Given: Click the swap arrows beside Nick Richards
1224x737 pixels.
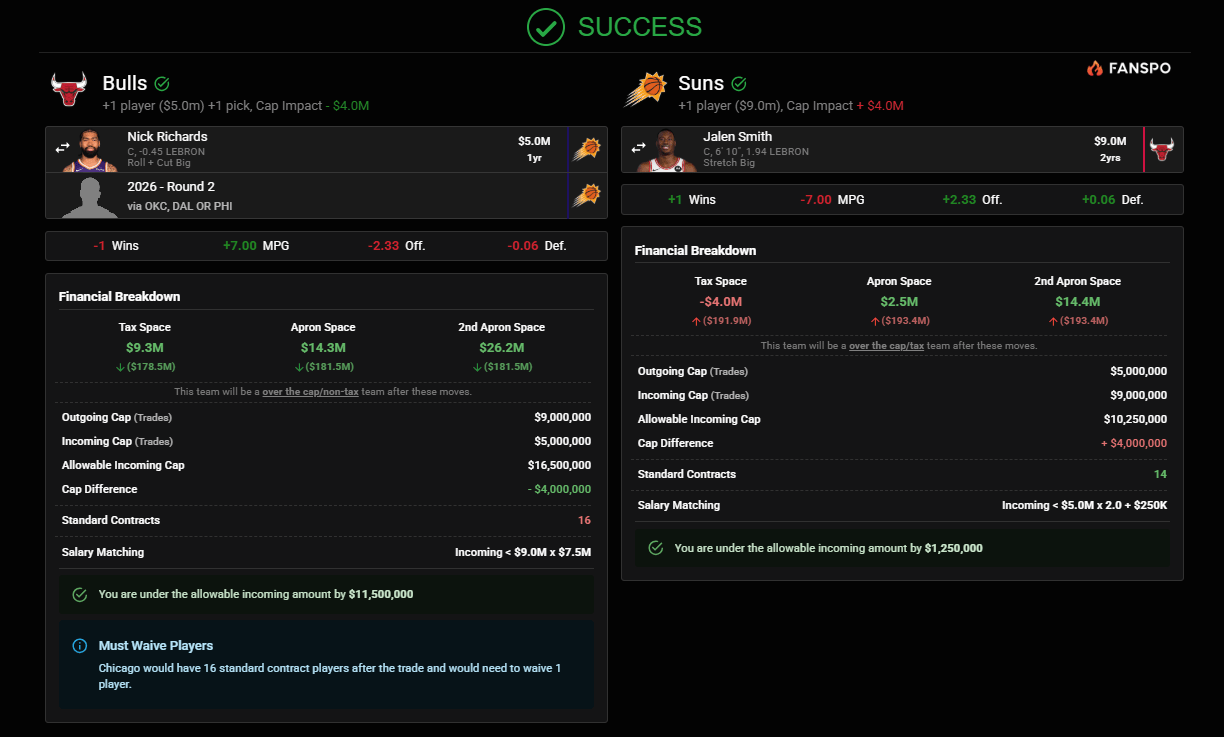Looking at the screenshot, I should (63, 149).
